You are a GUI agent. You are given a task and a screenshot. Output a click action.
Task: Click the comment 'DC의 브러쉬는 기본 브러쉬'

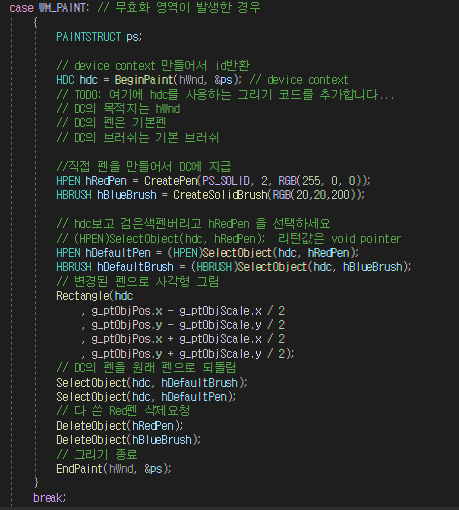pos(137,137)
